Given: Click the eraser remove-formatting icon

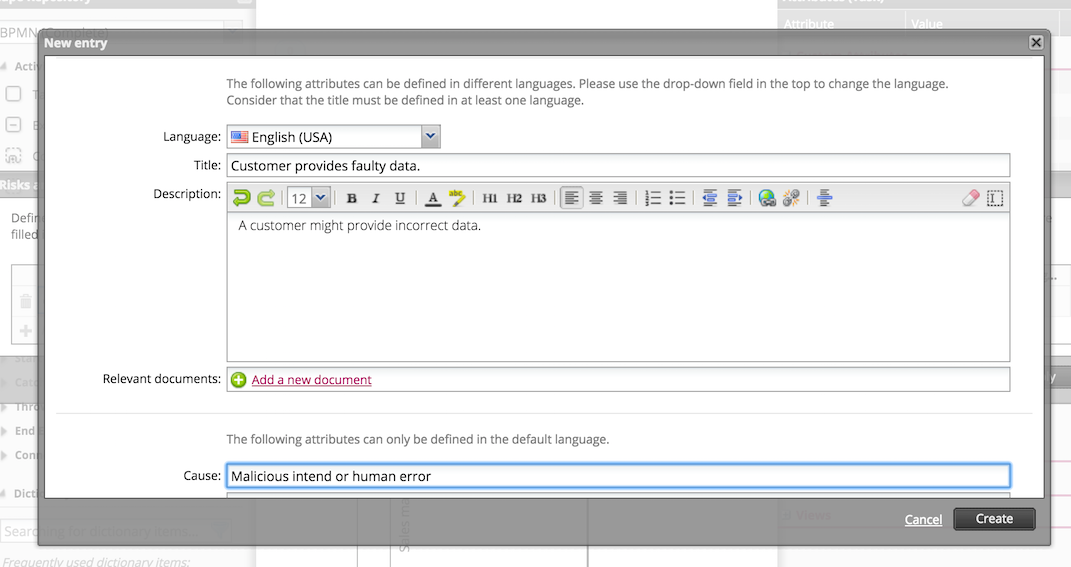Looking at the screenshot, I should pyautogui.click(x=970, y=198).
